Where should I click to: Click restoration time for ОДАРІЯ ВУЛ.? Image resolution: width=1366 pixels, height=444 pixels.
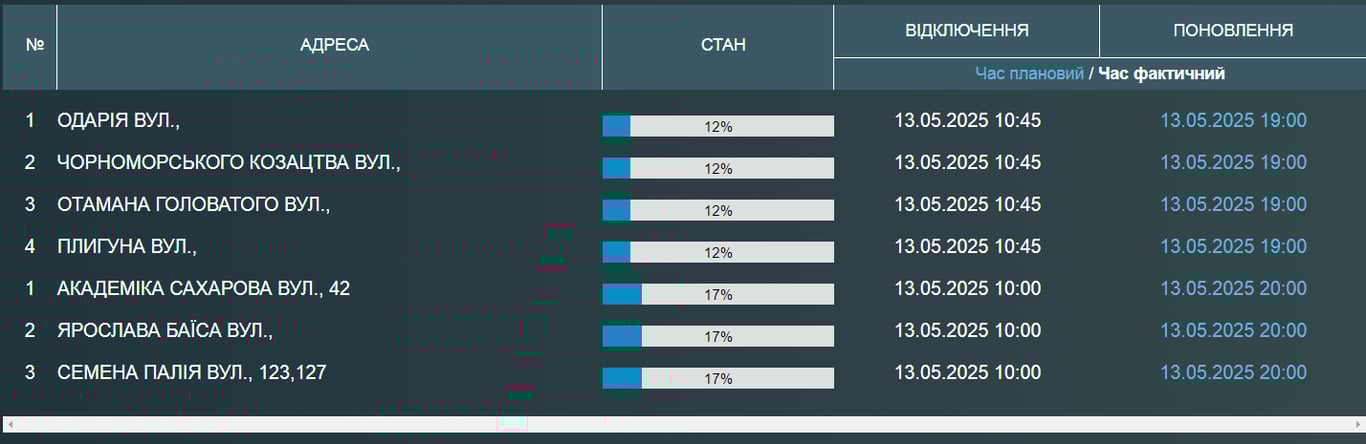point(1232,121)
